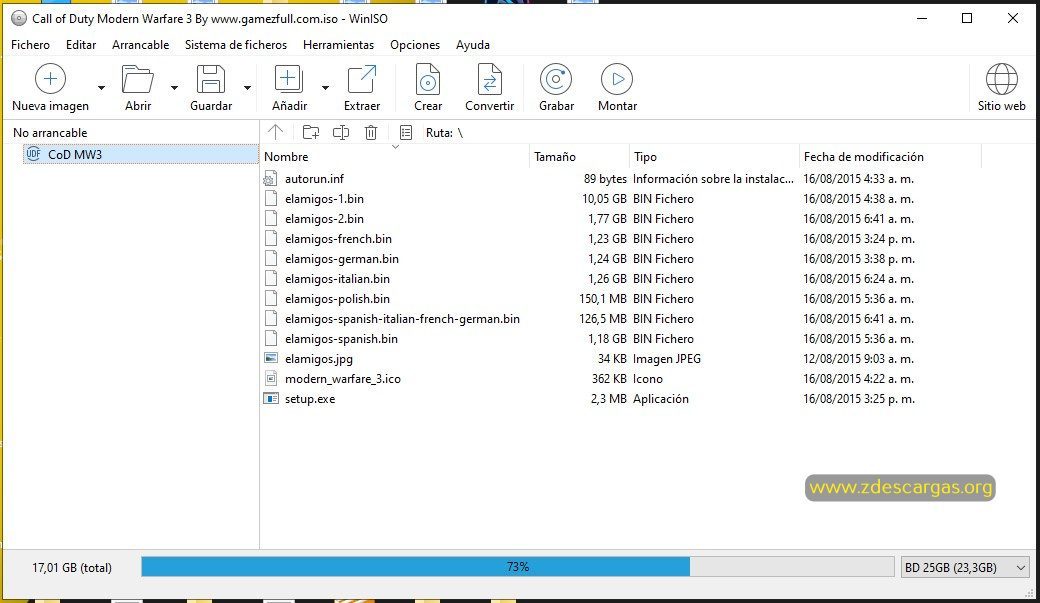Click the 10,05 GB size cell
1040x603 pixels.
click(x=604, y=198)
